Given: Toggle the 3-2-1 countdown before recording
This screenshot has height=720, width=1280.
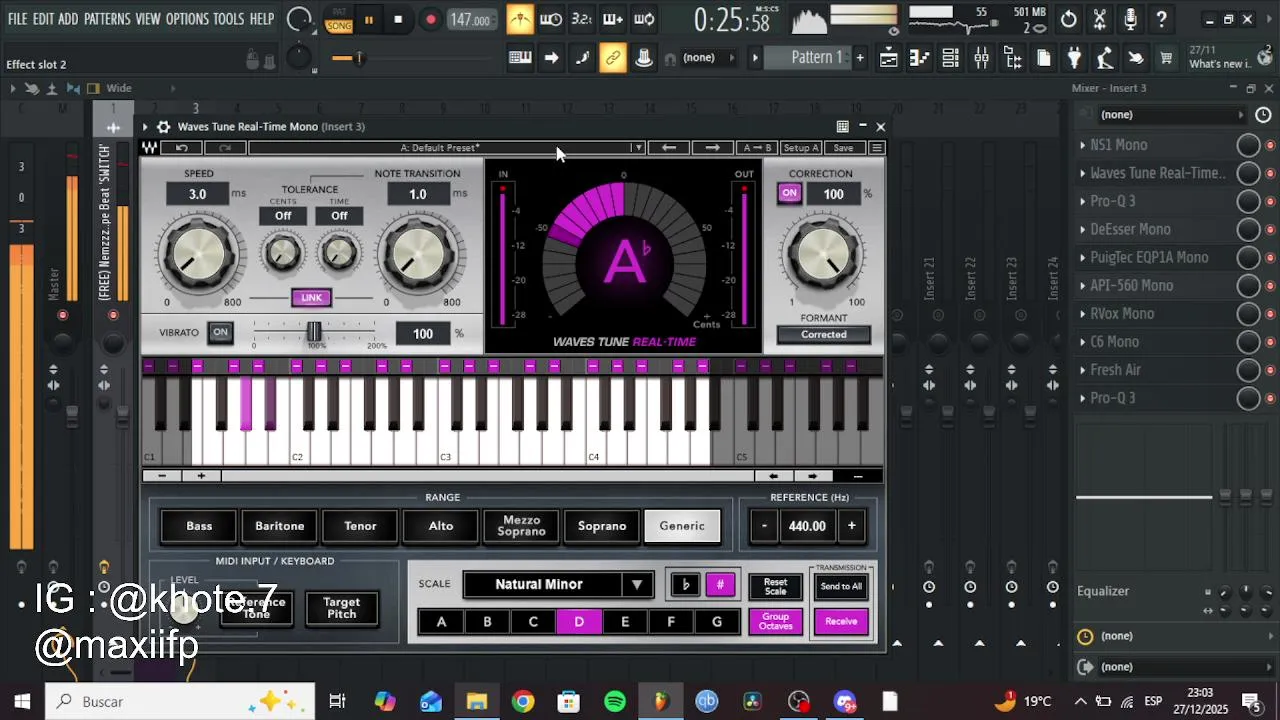Looking at the screenshot, I should pos(581,19).
